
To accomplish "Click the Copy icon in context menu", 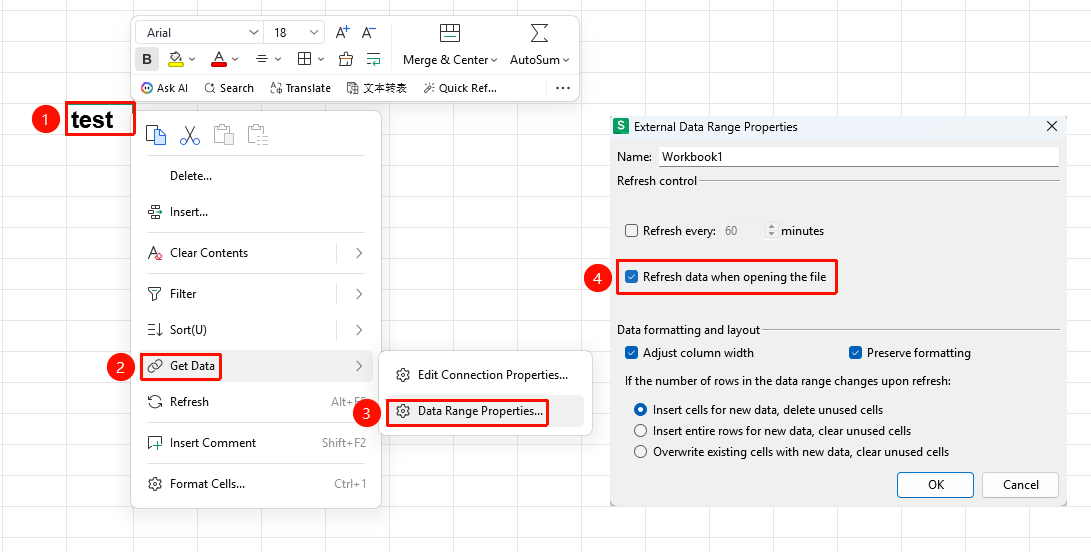I will point(156,134).
